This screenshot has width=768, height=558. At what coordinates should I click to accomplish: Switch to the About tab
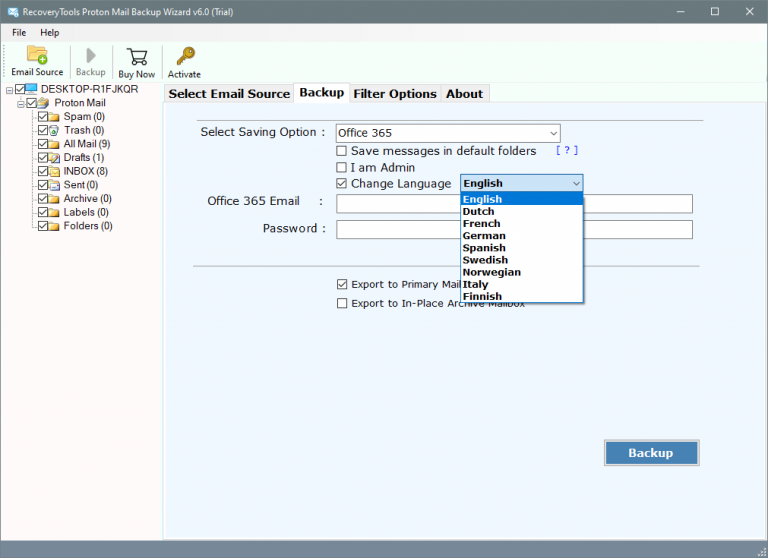point(464,94)
